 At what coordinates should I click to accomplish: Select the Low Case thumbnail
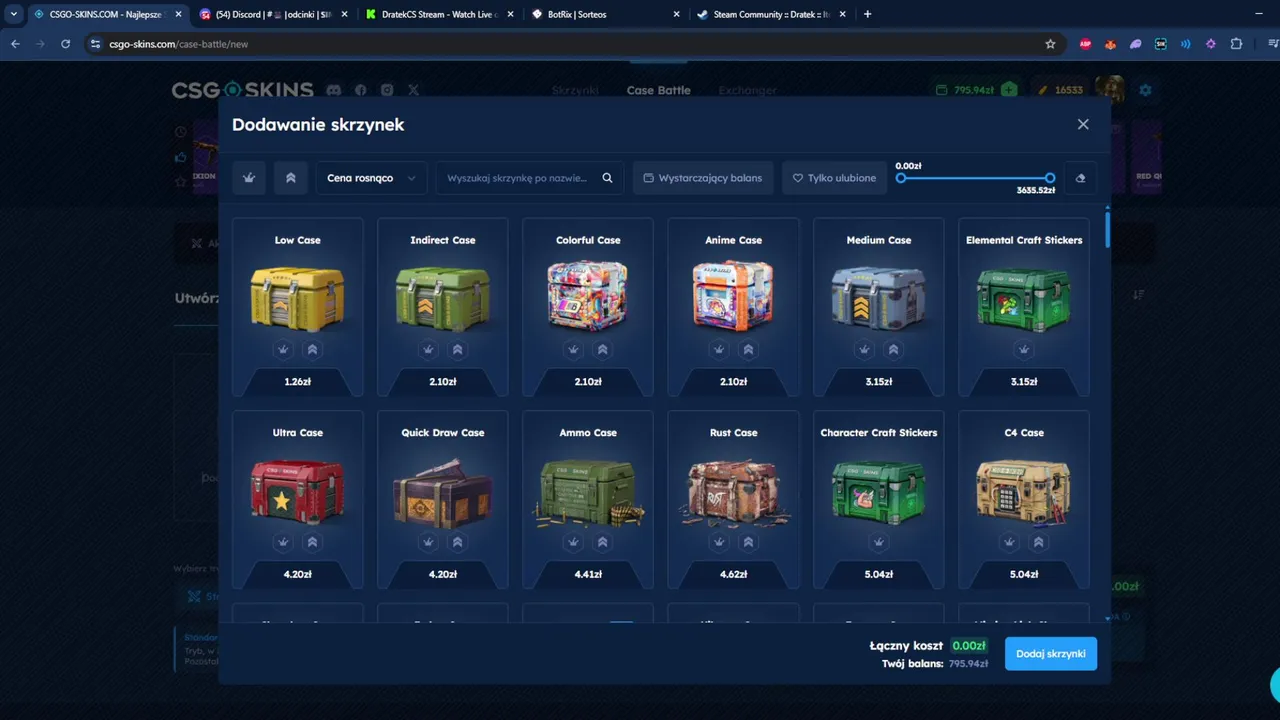coord(297,297)
